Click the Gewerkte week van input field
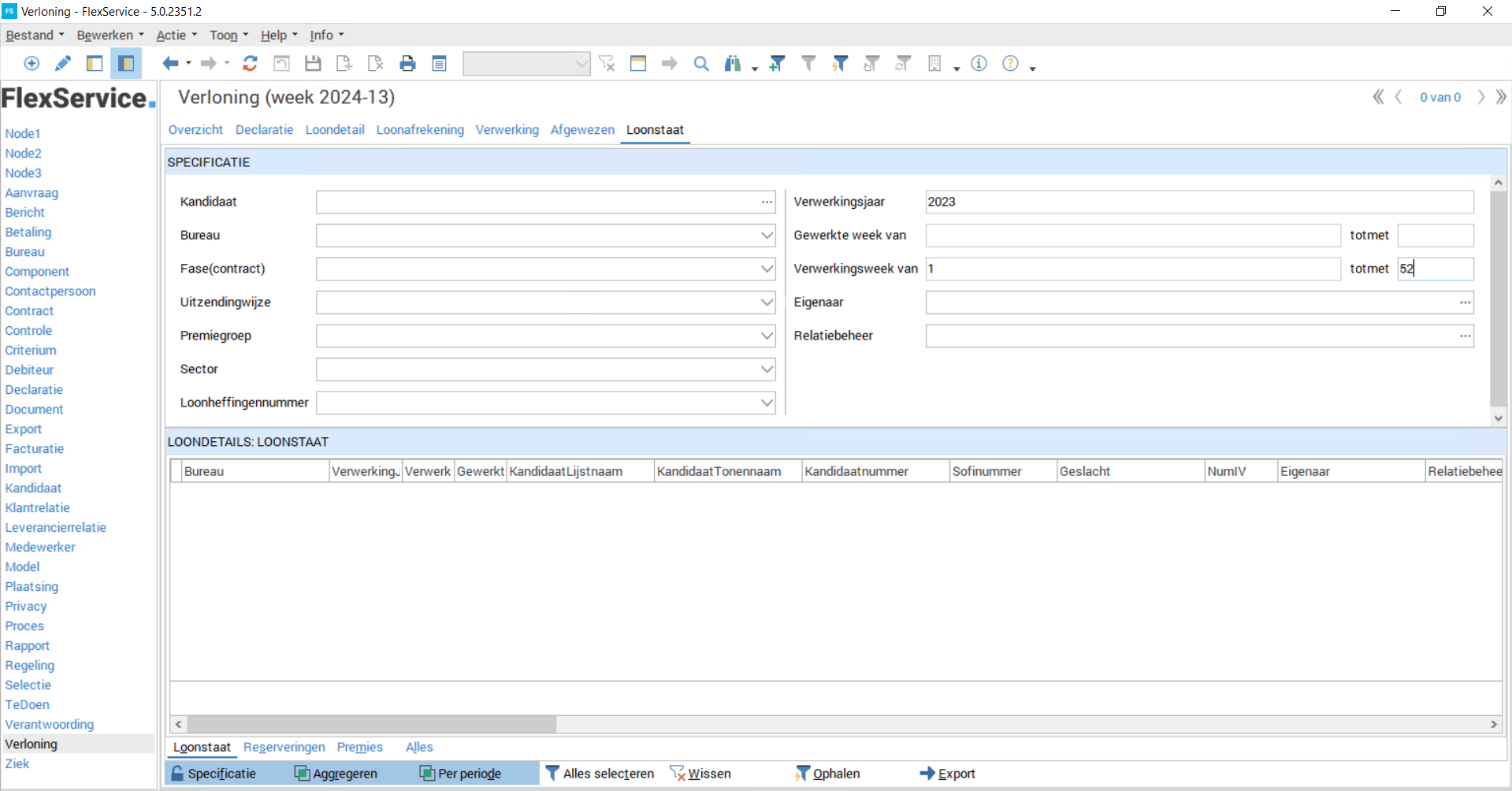 point(1132,236)
